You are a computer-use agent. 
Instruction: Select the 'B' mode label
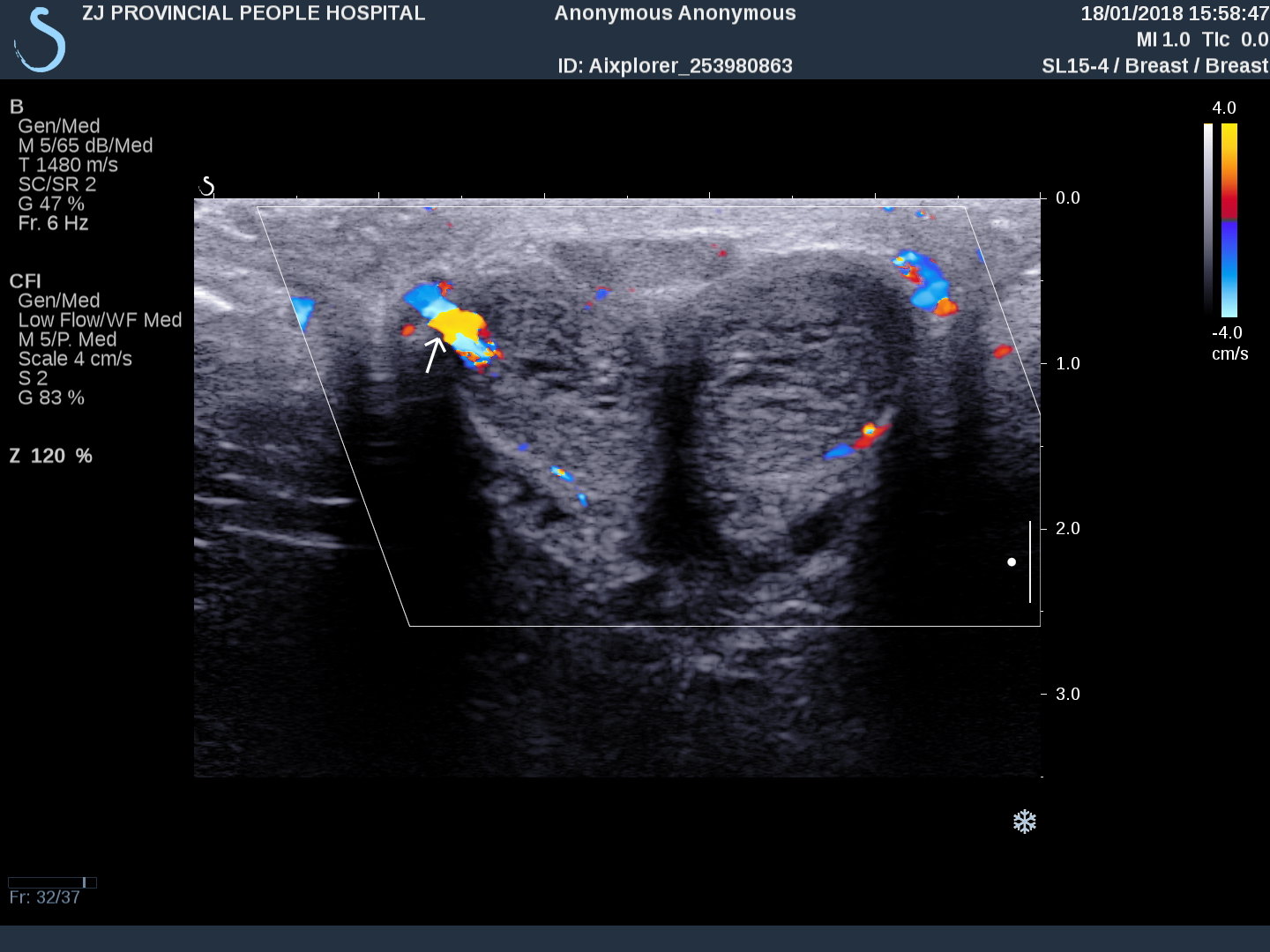(16, 107)
